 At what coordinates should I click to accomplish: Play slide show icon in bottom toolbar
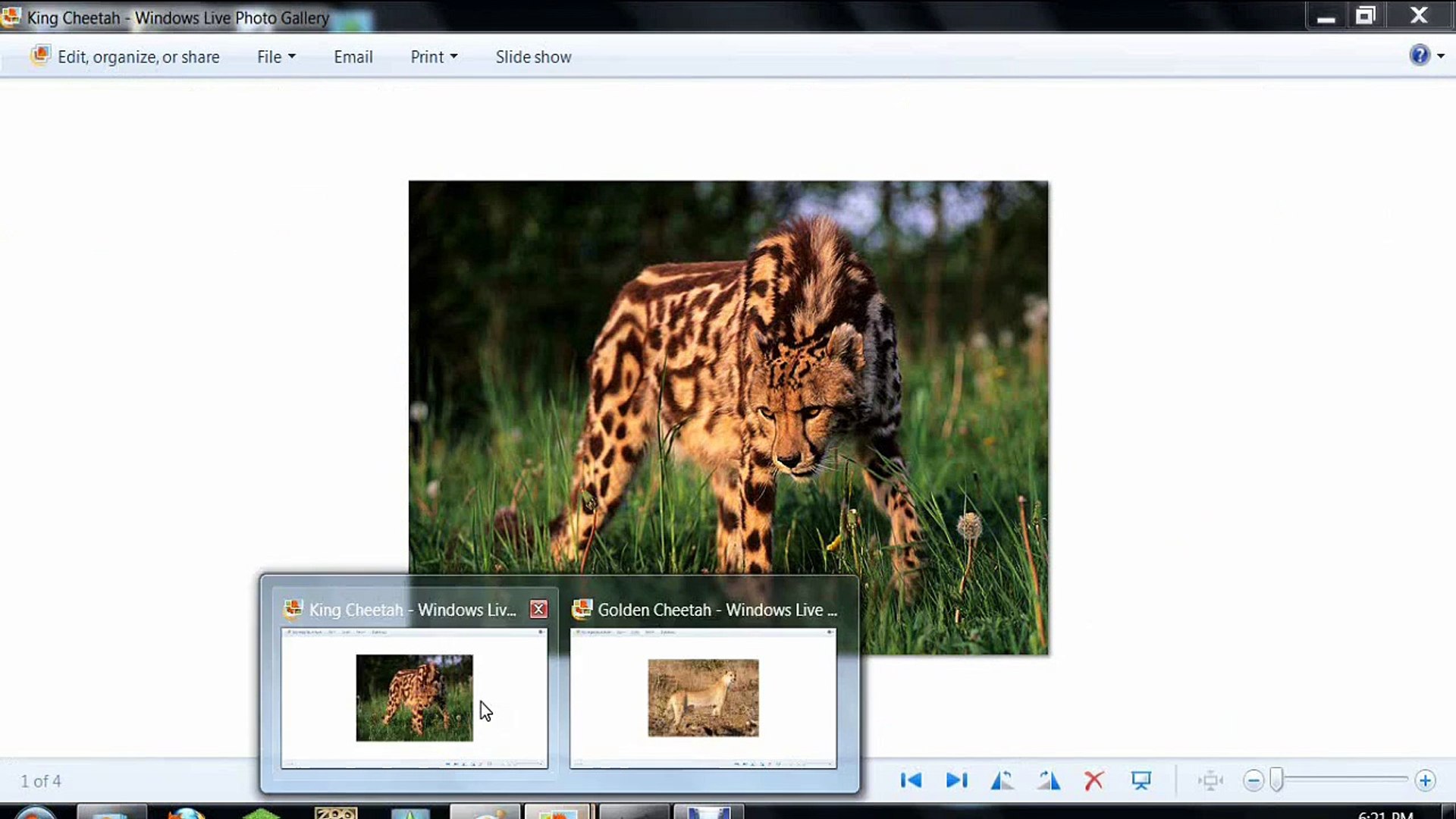tap(1141, 780)
